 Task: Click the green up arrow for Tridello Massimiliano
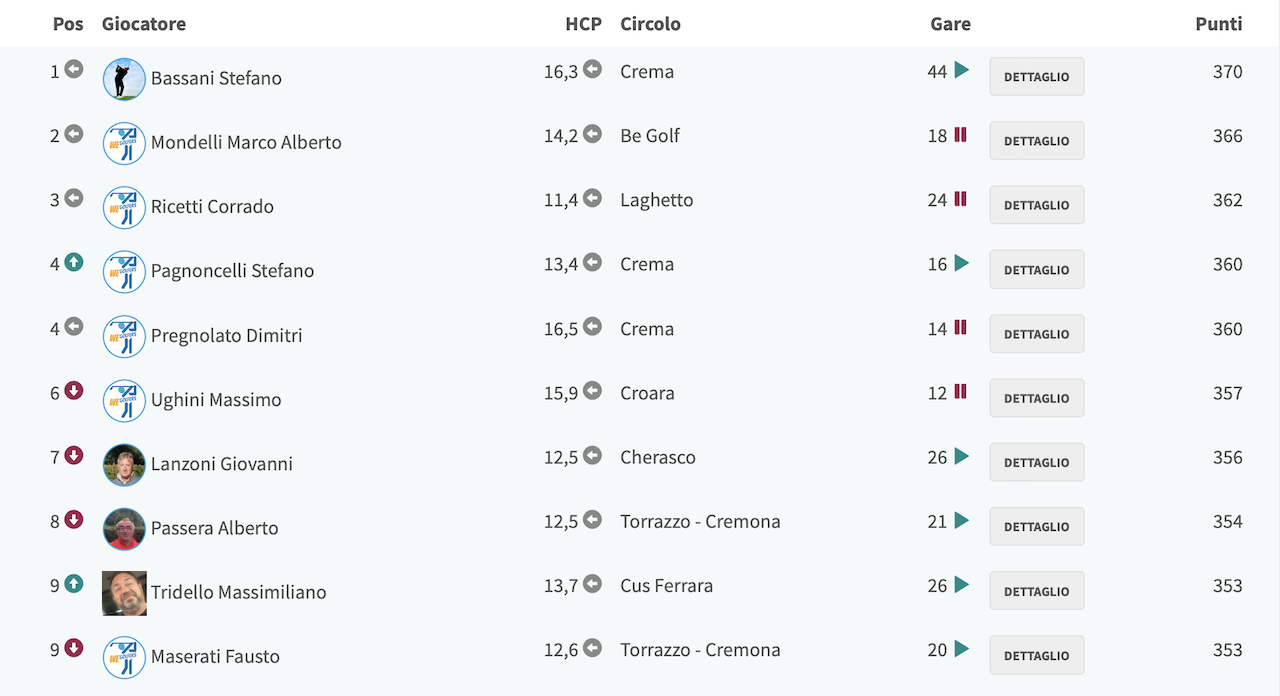coord(74,583)
